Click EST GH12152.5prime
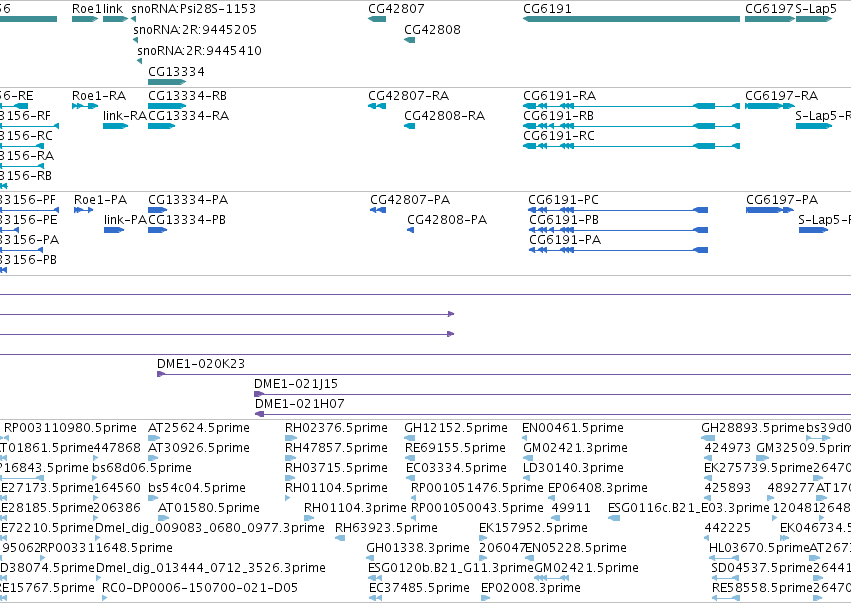 [456, 428]
